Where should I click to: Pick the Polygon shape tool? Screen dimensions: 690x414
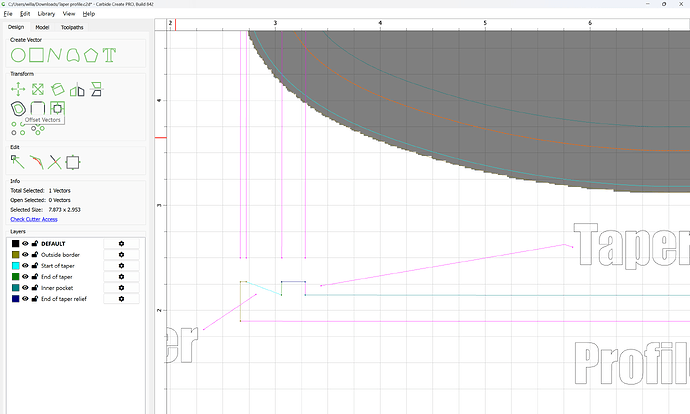90,54
